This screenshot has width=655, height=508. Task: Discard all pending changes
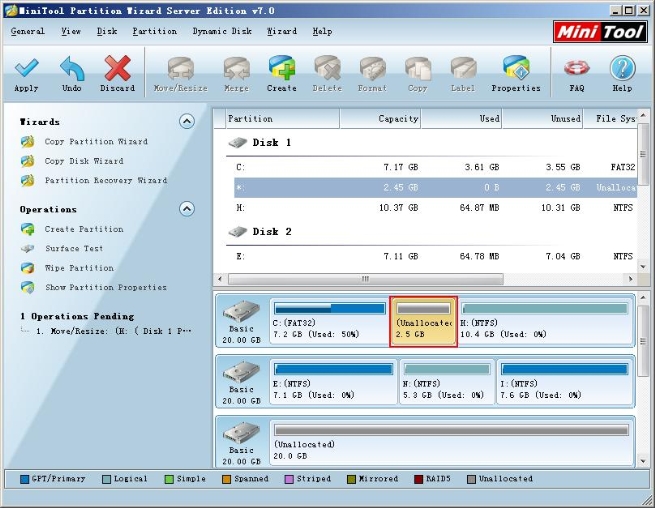click(117, 74)
